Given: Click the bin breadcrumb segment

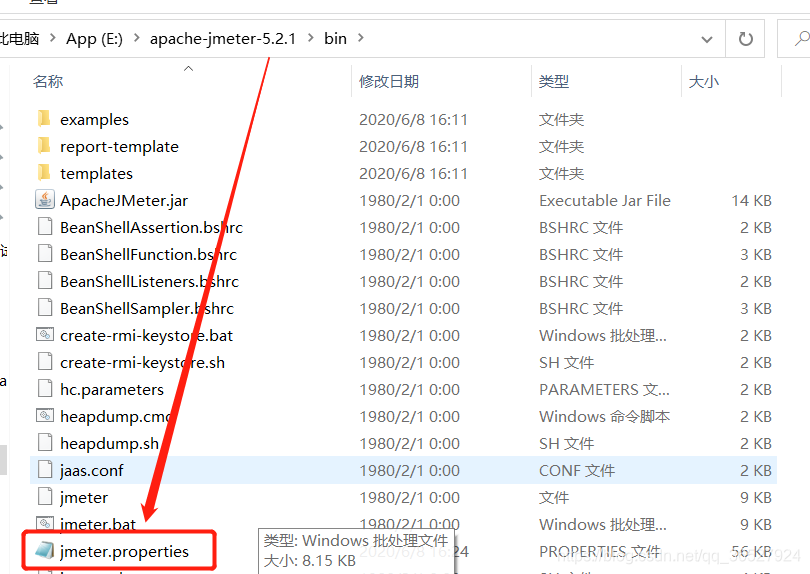Looking at the screenshot, I should 335,39.
